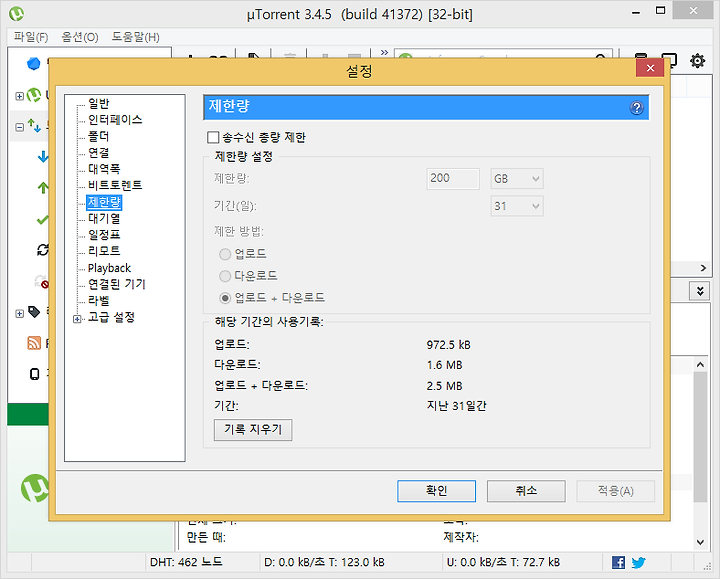Open the remote monitor icon in main toolbar
This screenshot has width=720, height=579.
[669, 60]
